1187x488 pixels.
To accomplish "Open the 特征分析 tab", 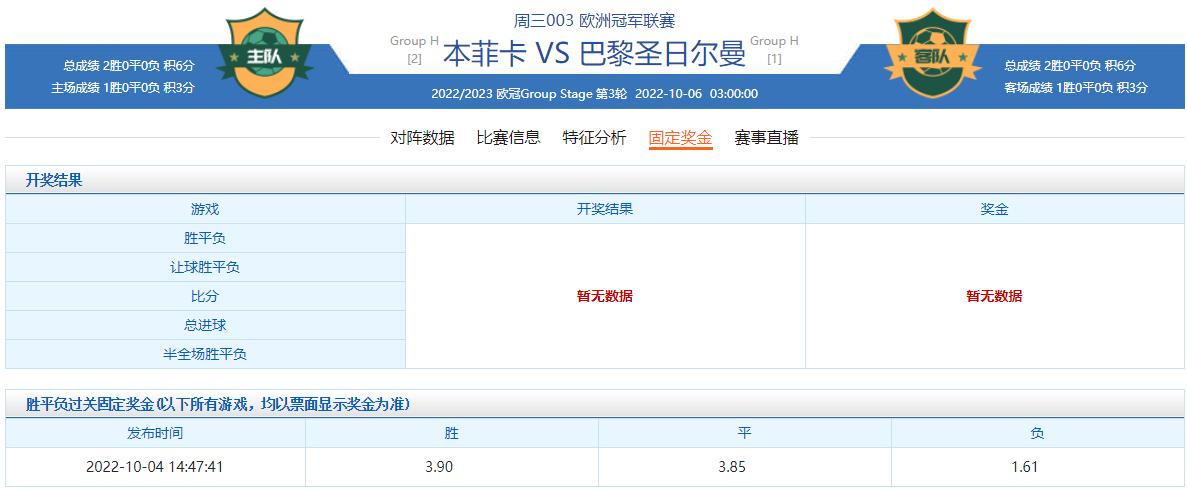I will point(594,138).
